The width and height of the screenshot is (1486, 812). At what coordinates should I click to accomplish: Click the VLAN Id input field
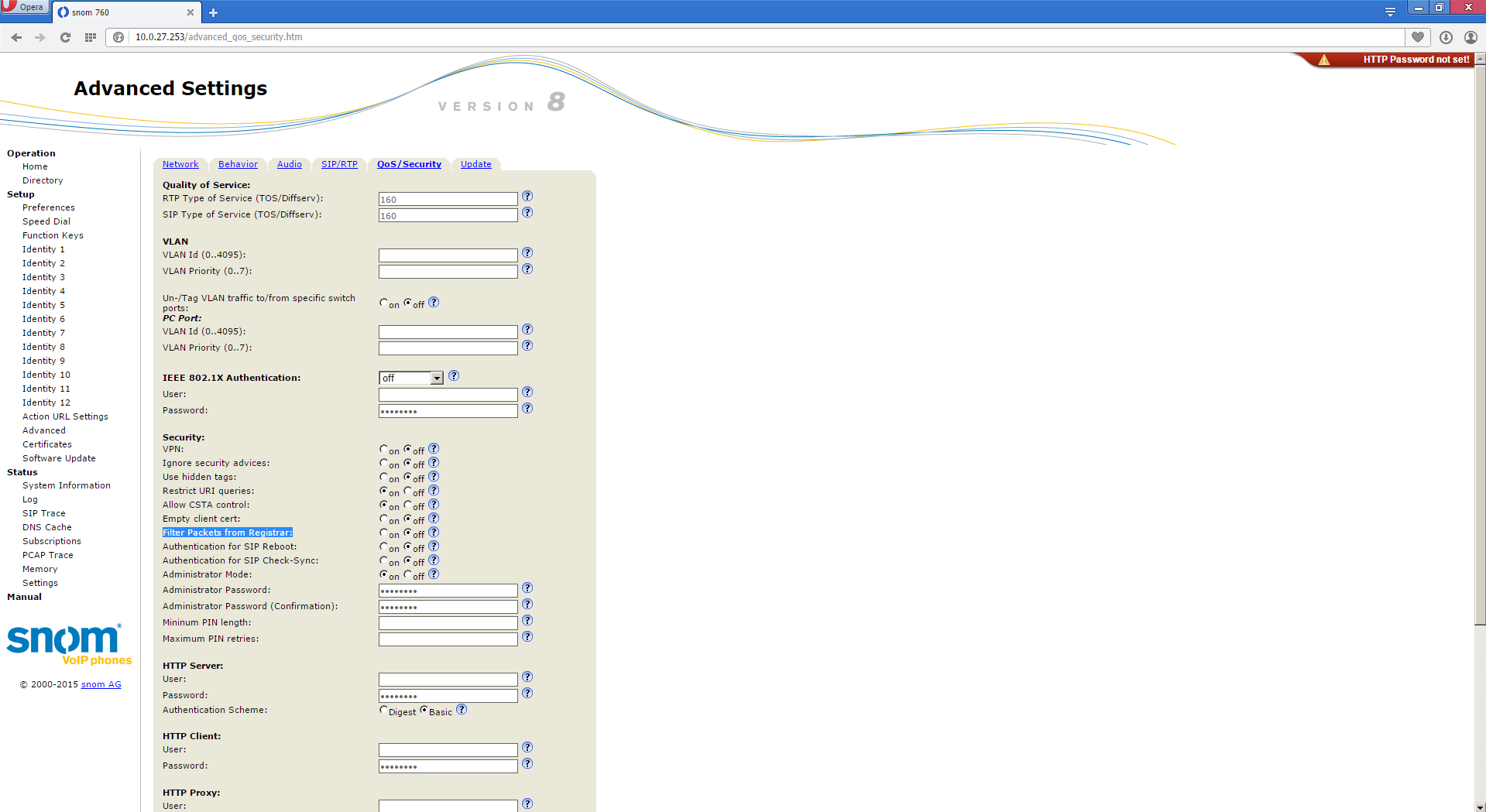coord(448,255)
